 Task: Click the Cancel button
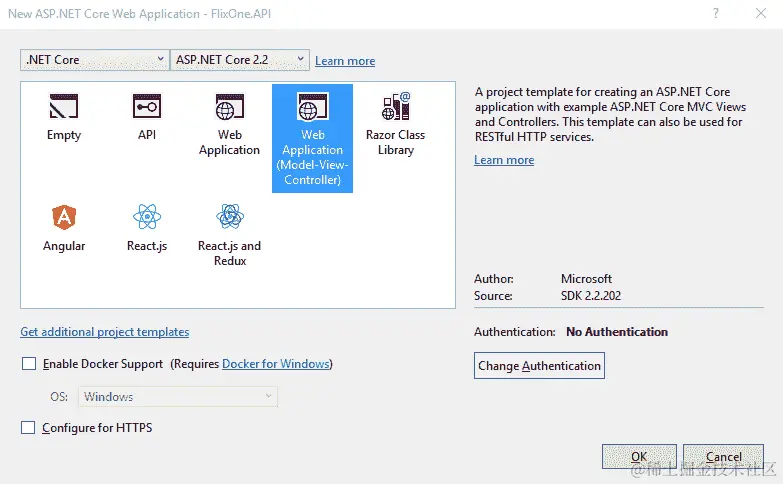(723, 457)
